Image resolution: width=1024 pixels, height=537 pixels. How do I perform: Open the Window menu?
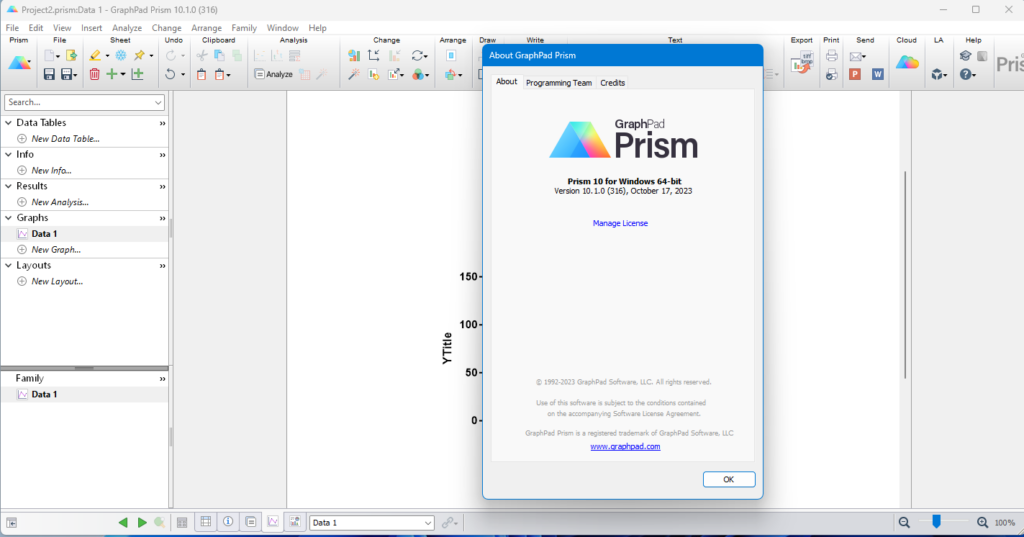pyautogui.click(x=282, y=28)
